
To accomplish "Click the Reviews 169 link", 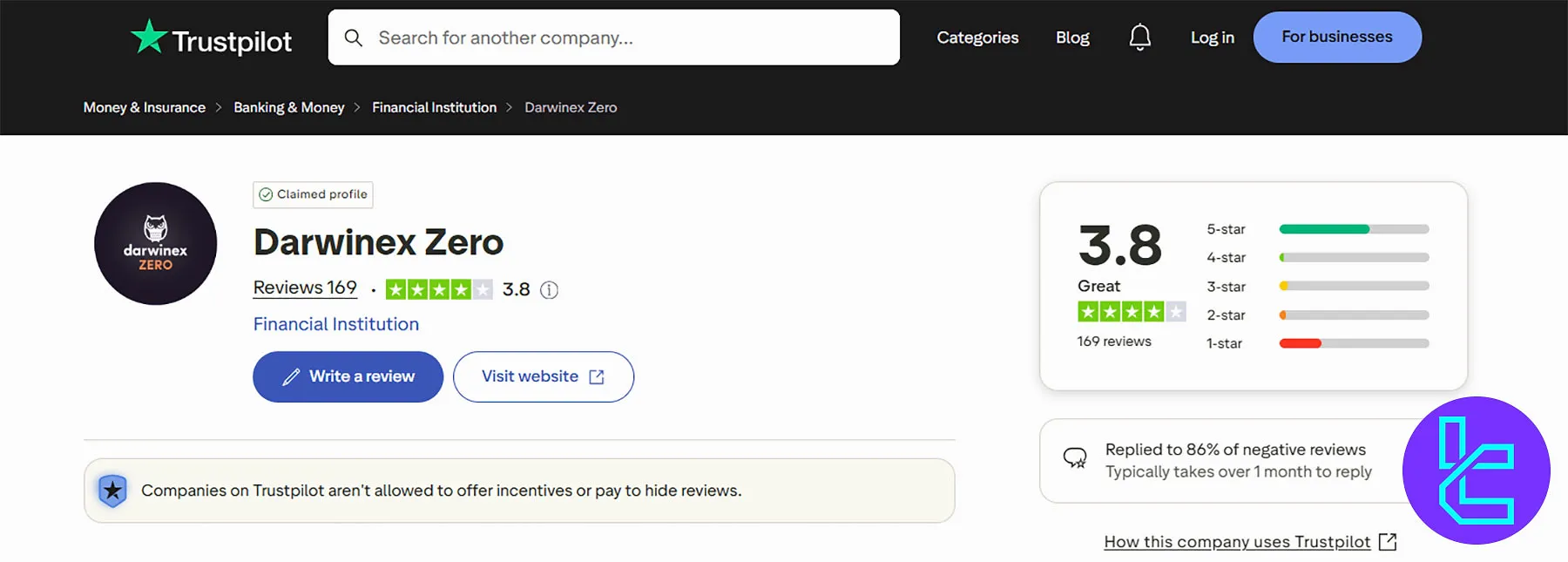I will point(305,288).
